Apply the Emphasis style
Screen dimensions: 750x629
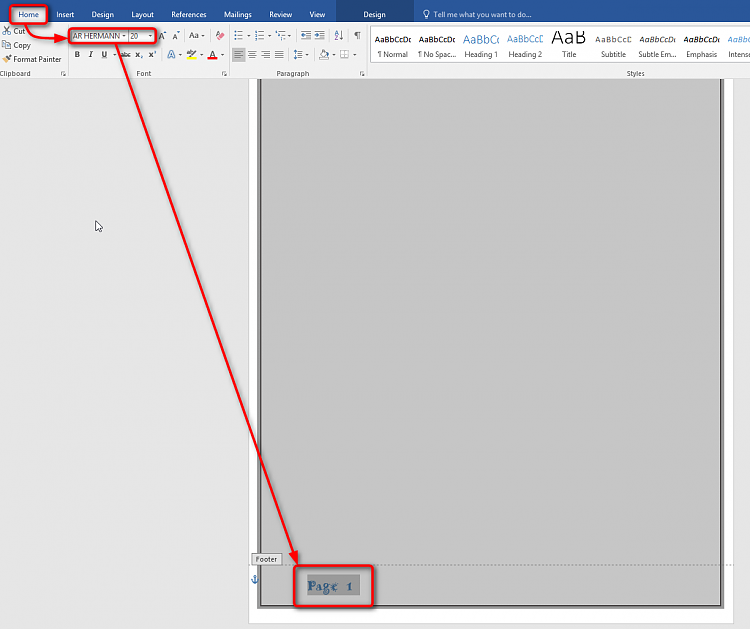[x=701, y=46]
